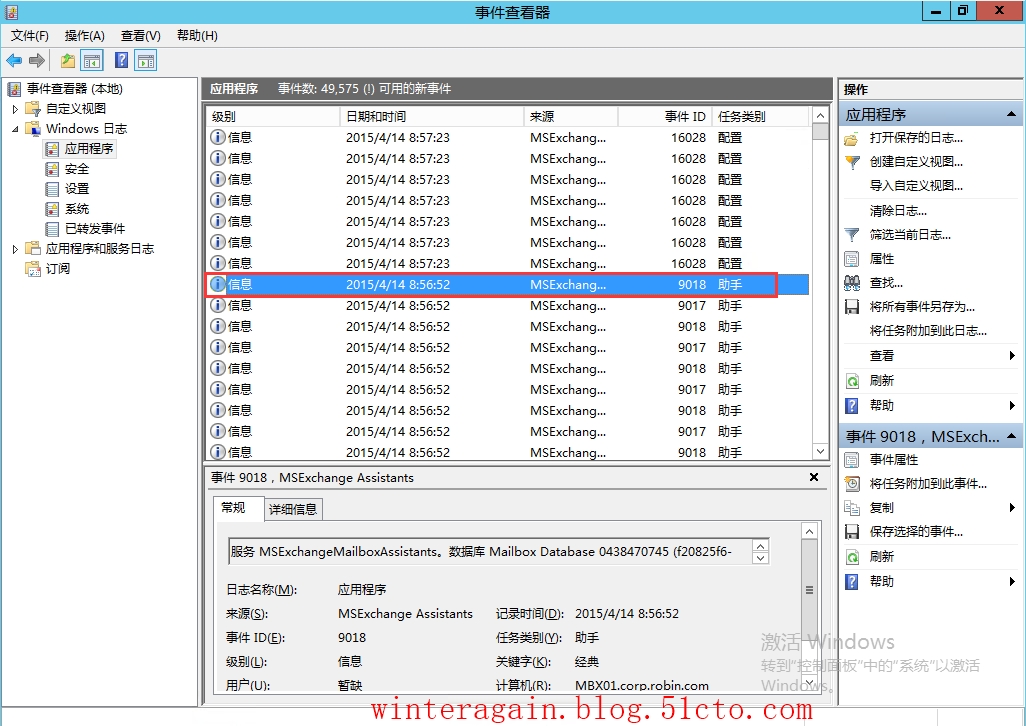
Task: Close the event preview pane
Action: click(813, 477)
